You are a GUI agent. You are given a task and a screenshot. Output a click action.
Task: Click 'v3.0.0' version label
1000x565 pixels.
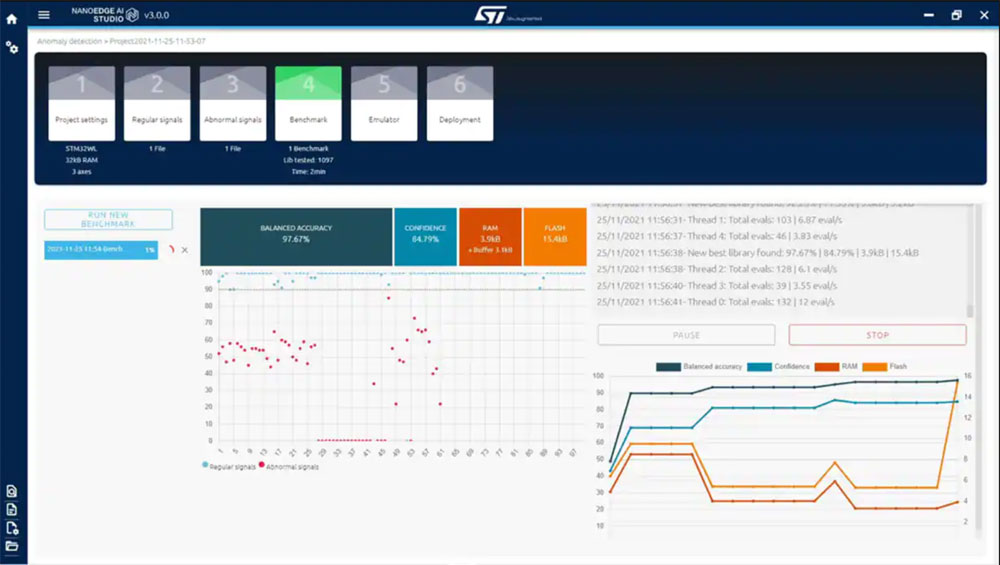pos(156,15)
